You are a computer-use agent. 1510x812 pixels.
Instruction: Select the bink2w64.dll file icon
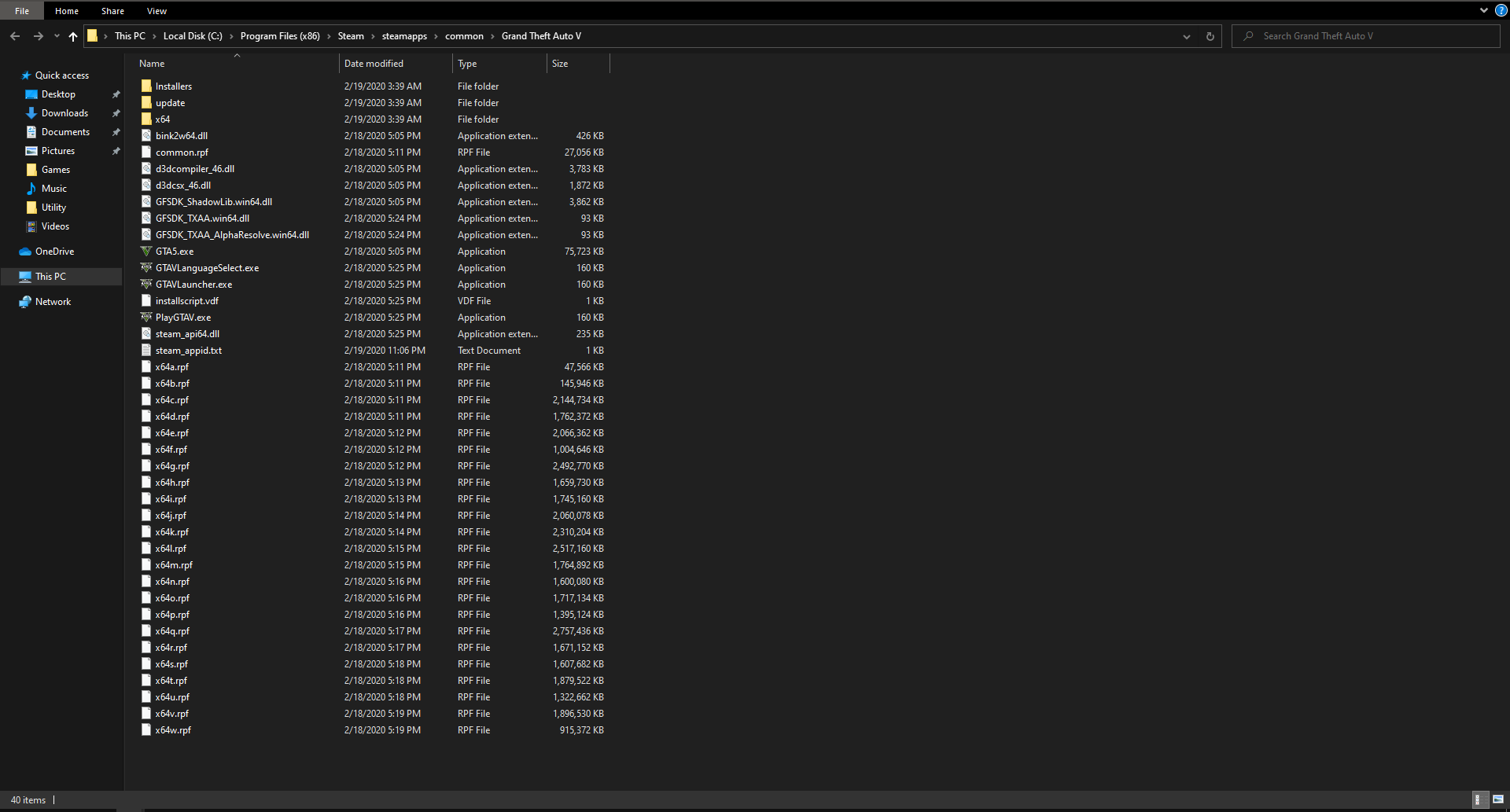tap(146, 136)
